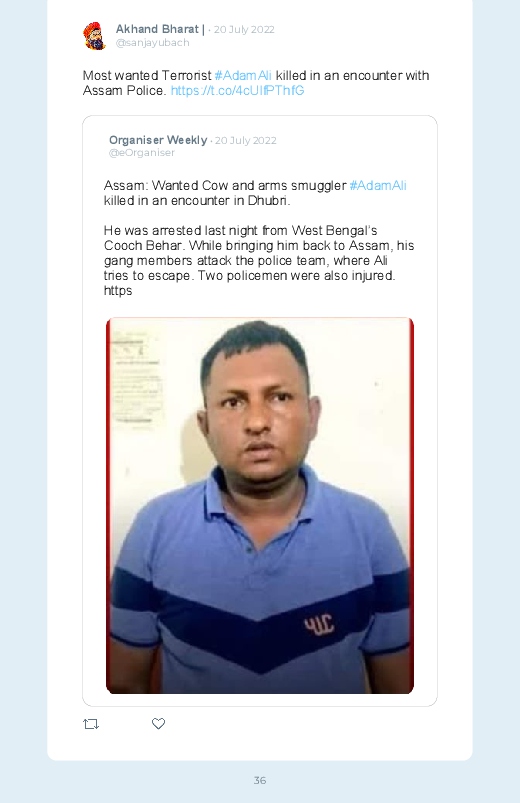This screenshot has height=803, width=520.
Task: Click the retweet icon below the tweet
Action: pyautogui.click(x=91, y=724)
